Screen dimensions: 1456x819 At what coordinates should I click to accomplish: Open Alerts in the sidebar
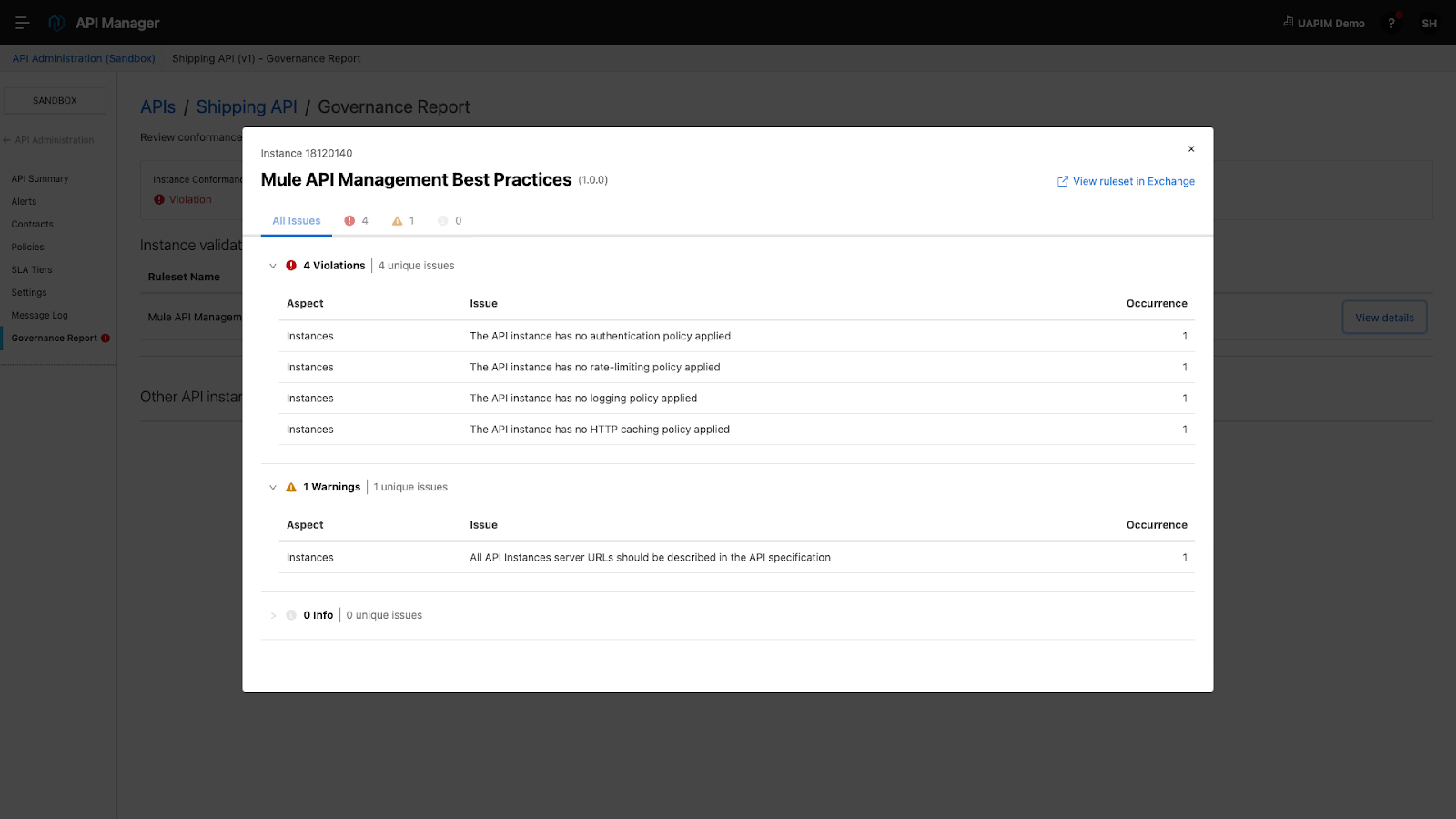click(24, 202)
